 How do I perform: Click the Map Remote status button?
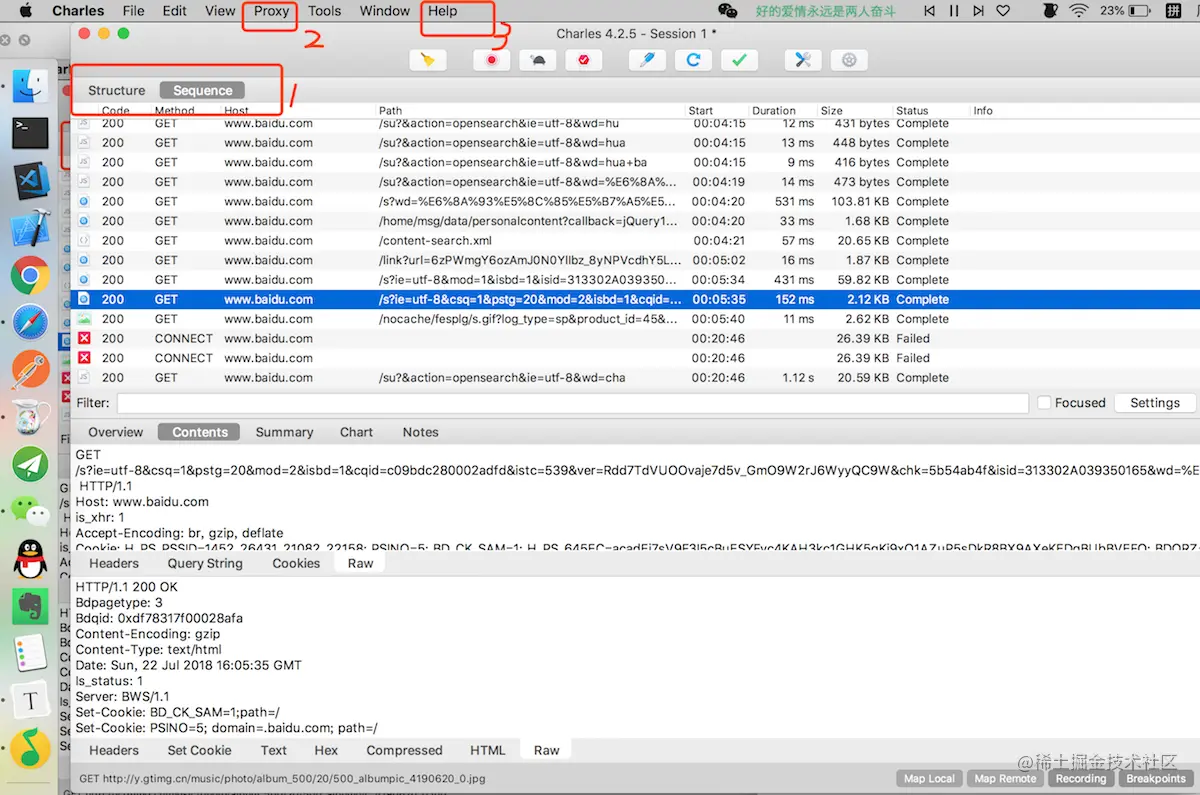pos(1005,778)
